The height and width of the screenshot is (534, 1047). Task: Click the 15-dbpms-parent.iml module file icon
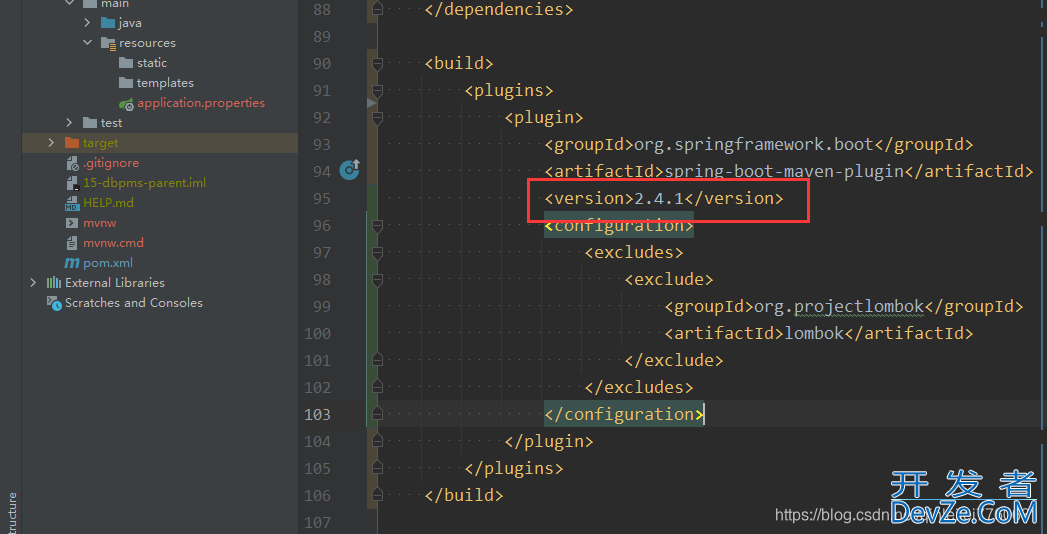pos(72,183)
